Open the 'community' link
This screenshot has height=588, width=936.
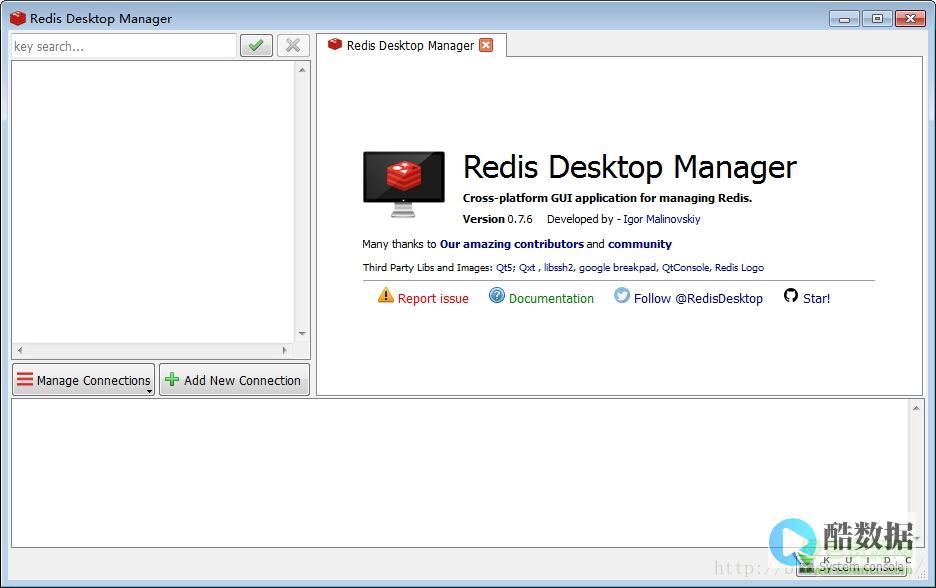639,244
